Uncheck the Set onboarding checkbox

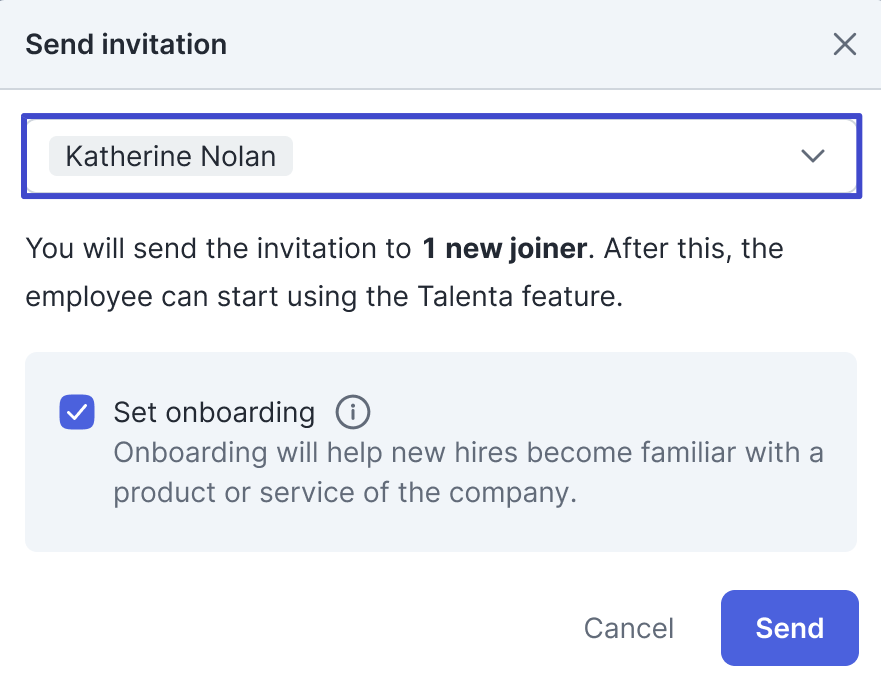[77, 412]
